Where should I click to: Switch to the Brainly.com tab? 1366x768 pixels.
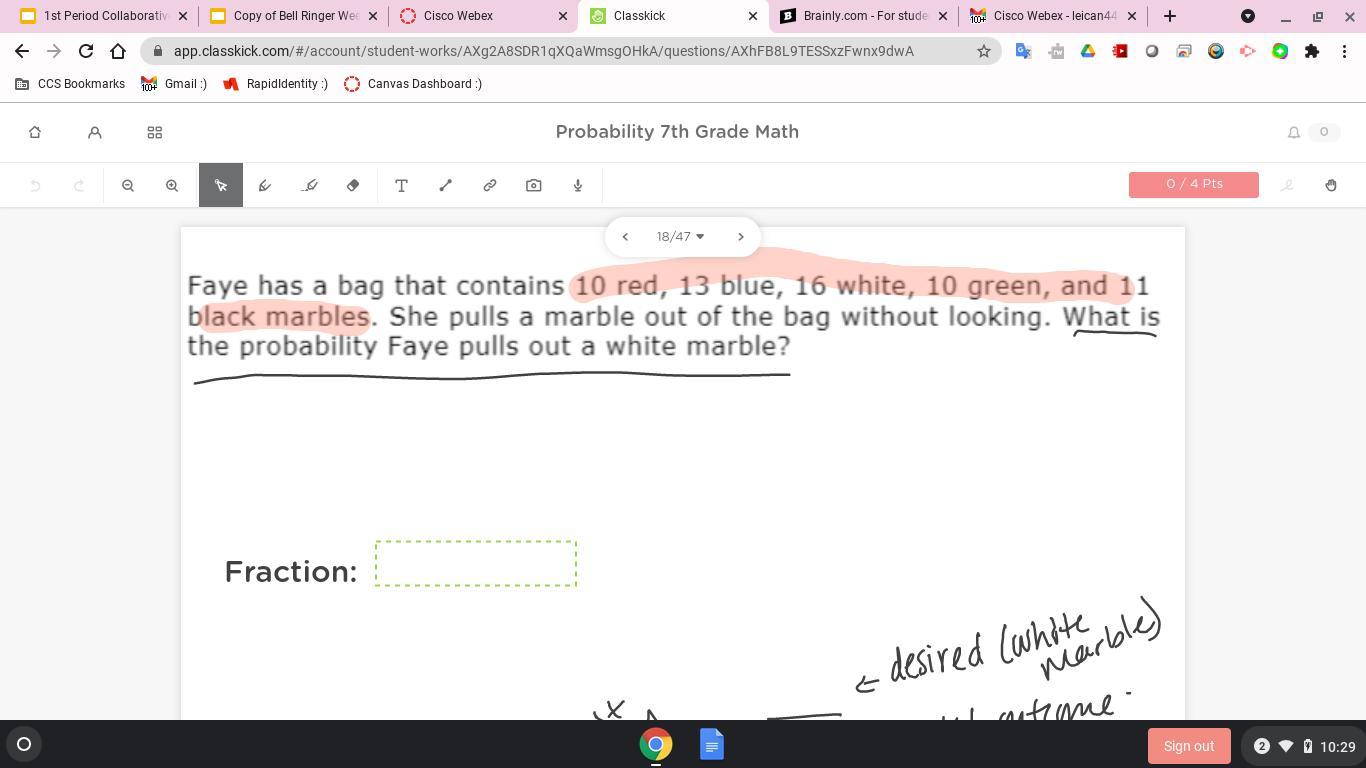[x=864, y=16]
